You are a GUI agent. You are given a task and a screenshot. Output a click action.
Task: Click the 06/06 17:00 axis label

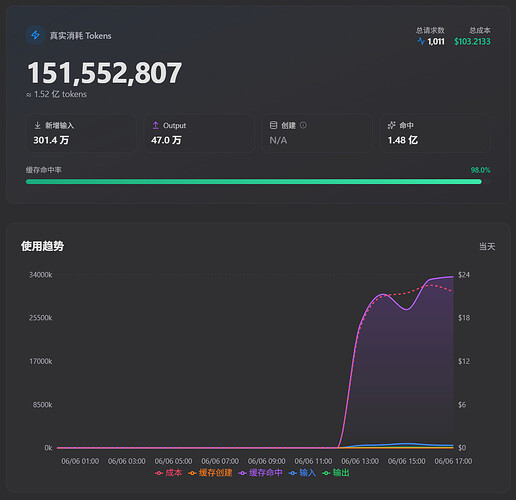(x=453, y=461)
